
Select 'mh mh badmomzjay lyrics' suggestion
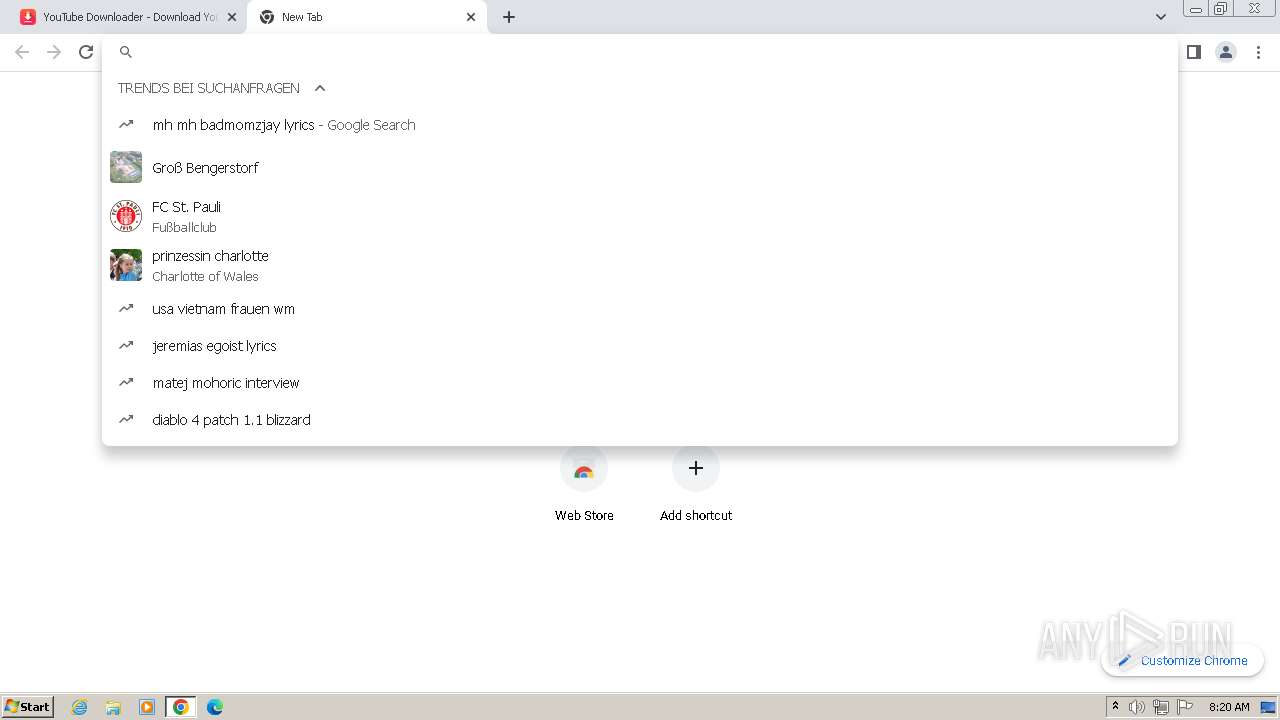tap(640, 125)
